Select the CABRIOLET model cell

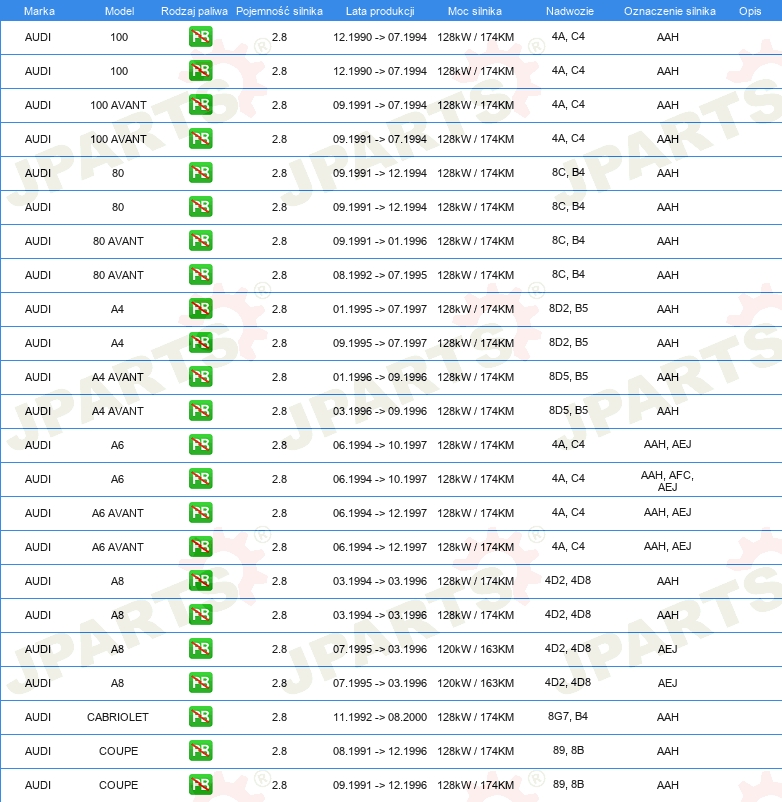(118, 717)
